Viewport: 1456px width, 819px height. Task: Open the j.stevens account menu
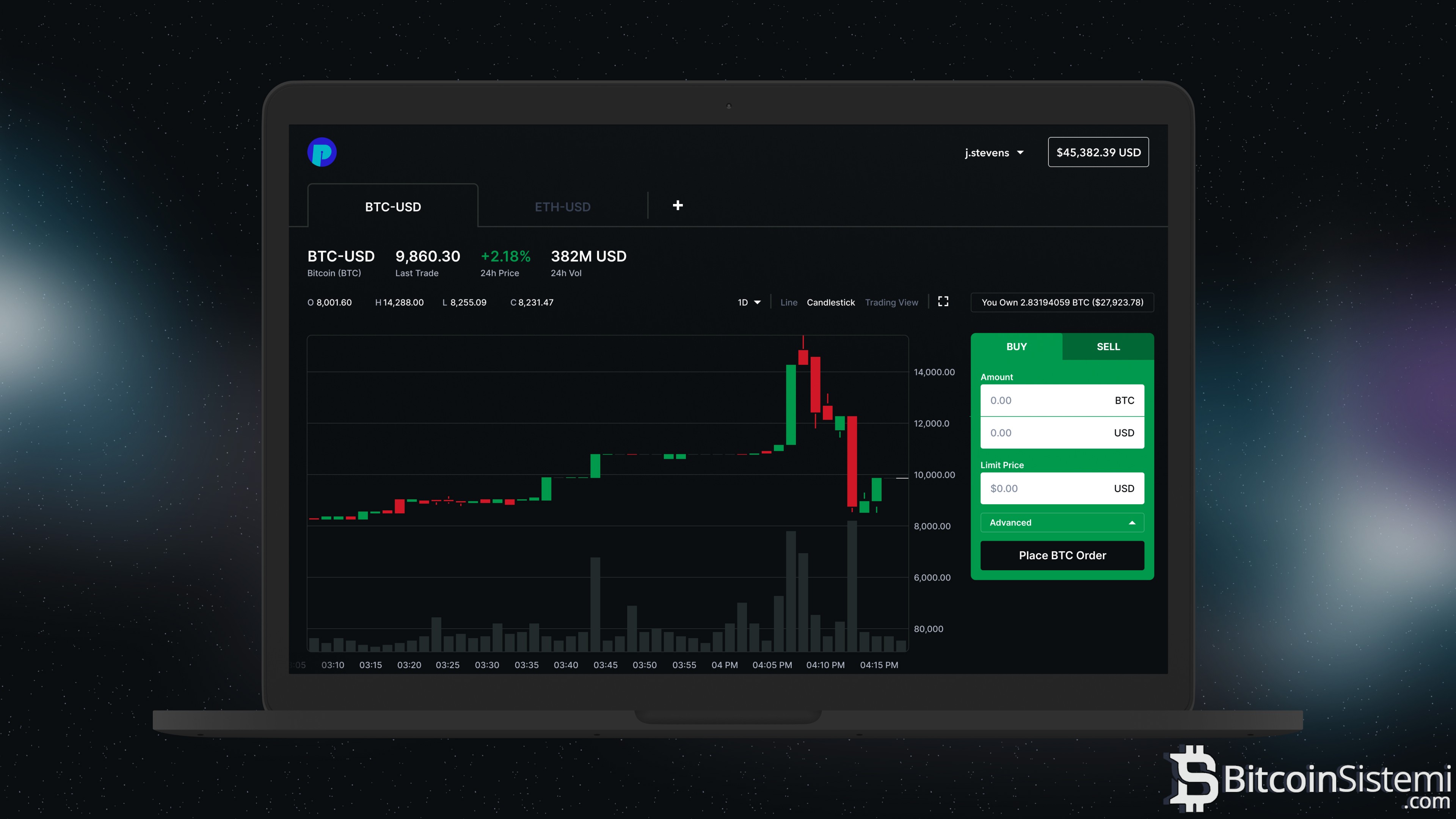point(994,152)
